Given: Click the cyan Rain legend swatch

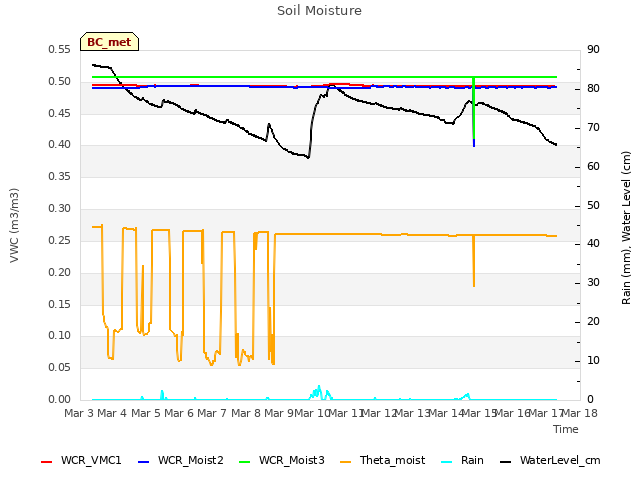Looking at the screenshot, I should [x=447, y=462].
